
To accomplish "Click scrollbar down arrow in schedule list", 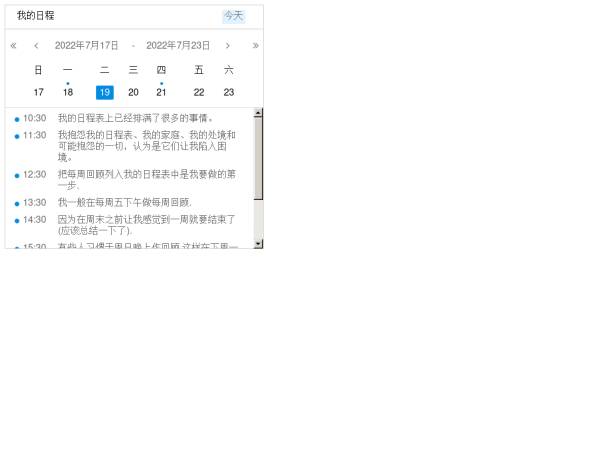I will [x=258, y=244].
